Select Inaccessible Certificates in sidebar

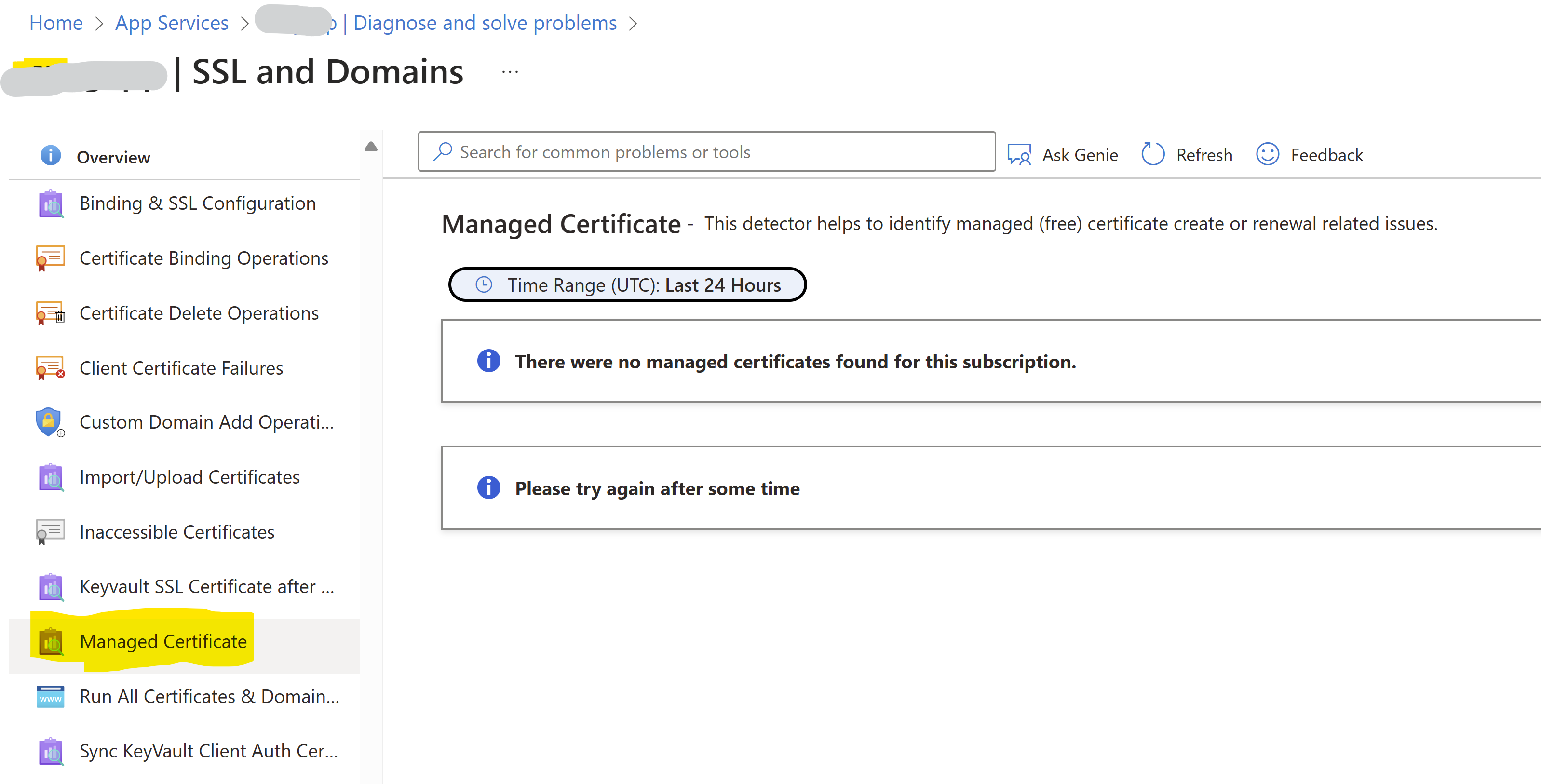click(176, 532)
